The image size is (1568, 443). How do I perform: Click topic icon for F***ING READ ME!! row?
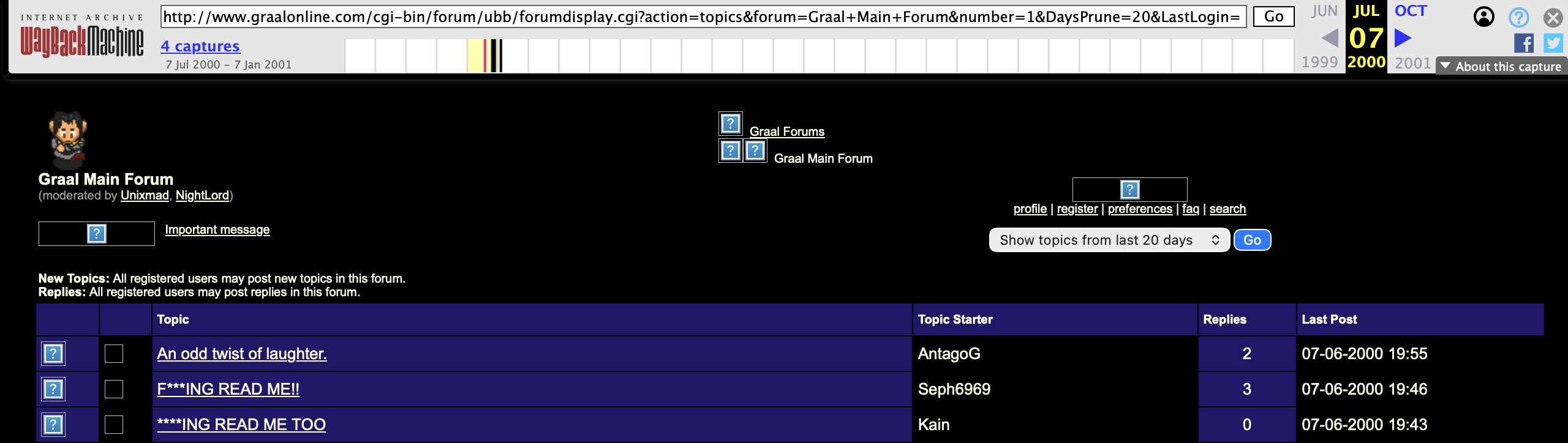click(53, 389)
